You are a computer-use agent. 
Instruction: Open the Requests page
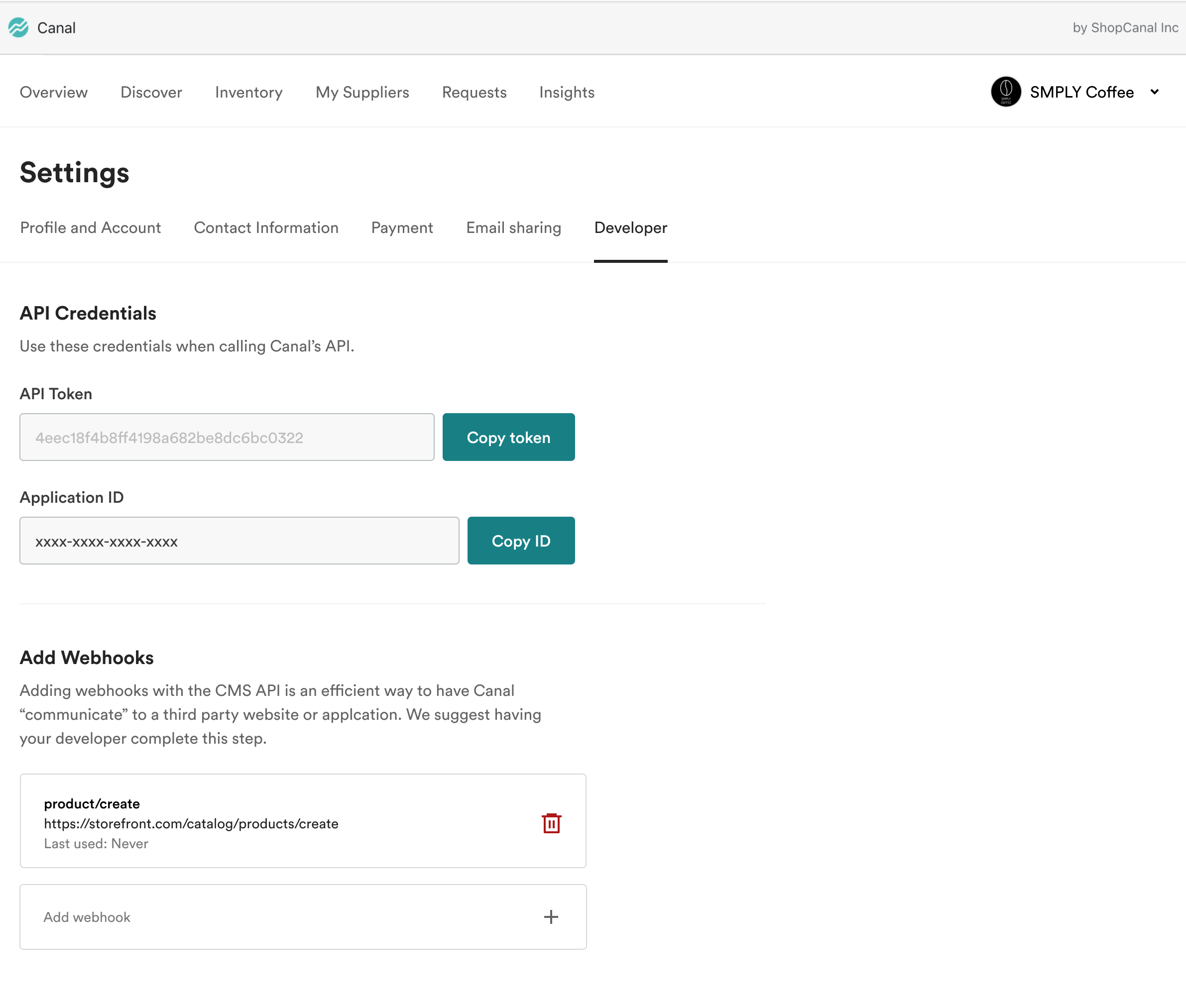coord(474,93)
